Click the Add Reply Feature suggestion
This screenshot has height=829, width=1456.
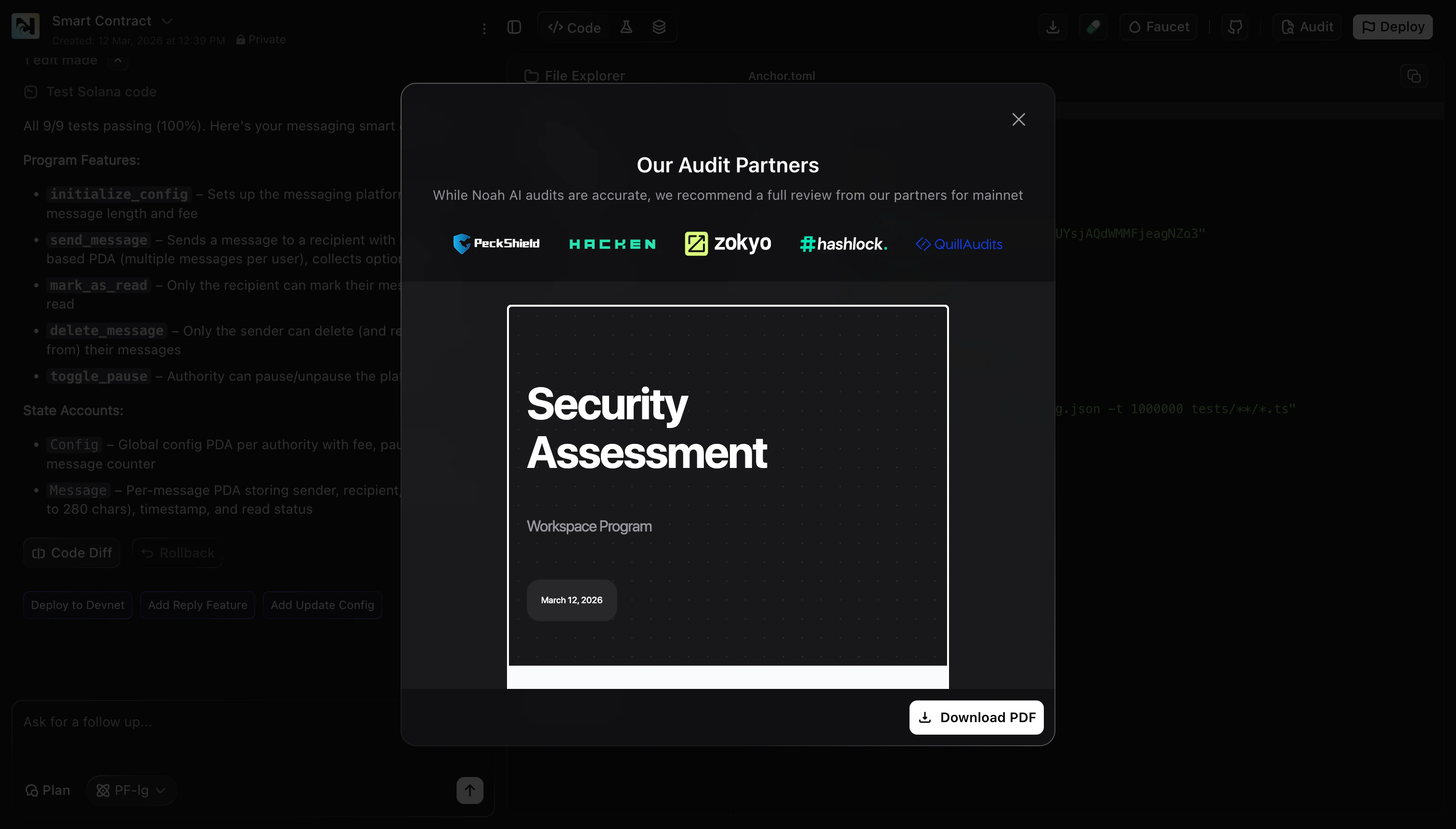(x=197, y=605)
